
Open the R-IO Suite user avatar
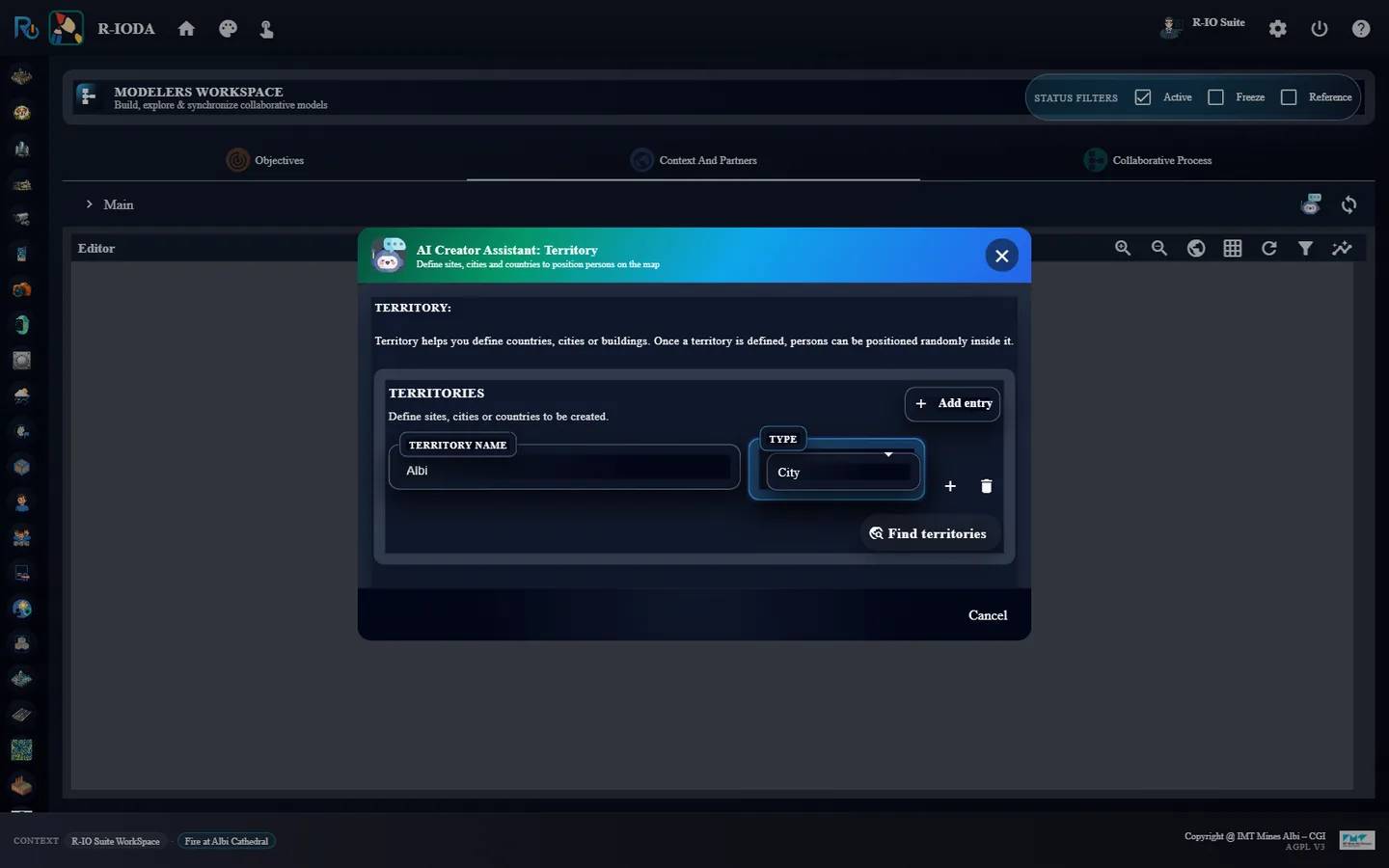click(1170, 27)
